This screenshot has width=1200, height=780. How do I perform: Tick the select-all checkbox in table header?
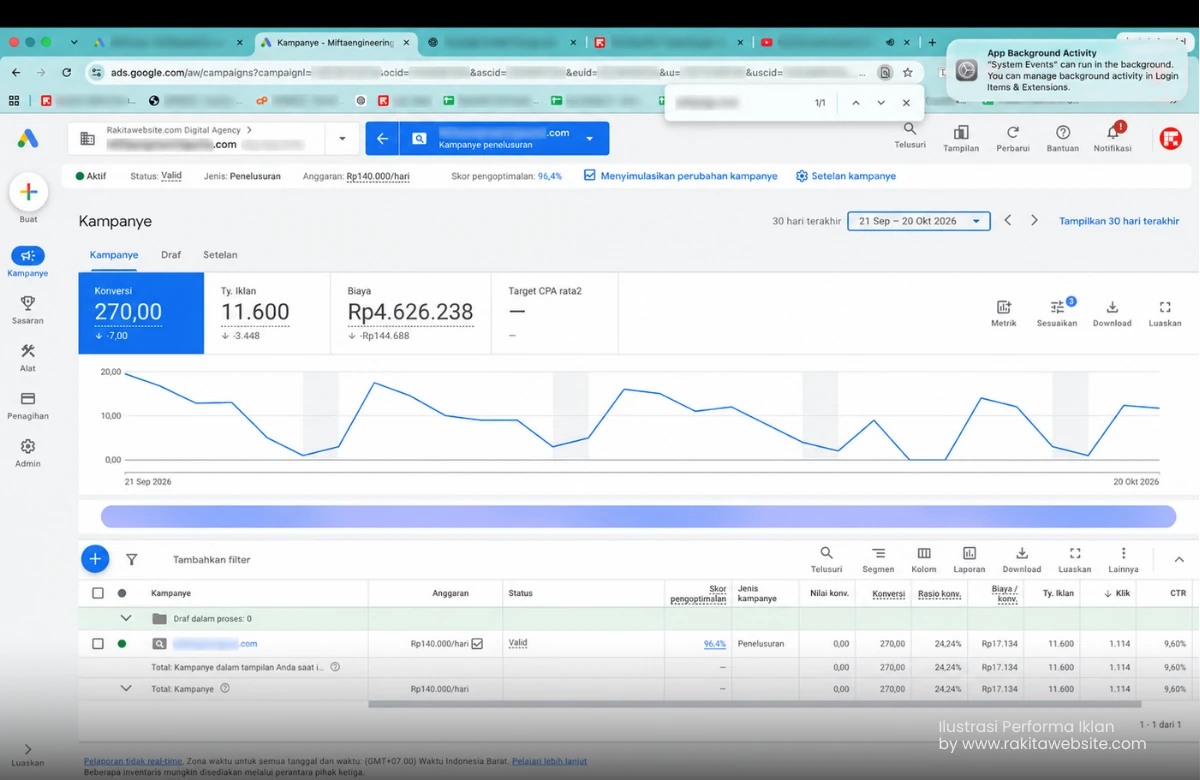(x=98, y=593)
